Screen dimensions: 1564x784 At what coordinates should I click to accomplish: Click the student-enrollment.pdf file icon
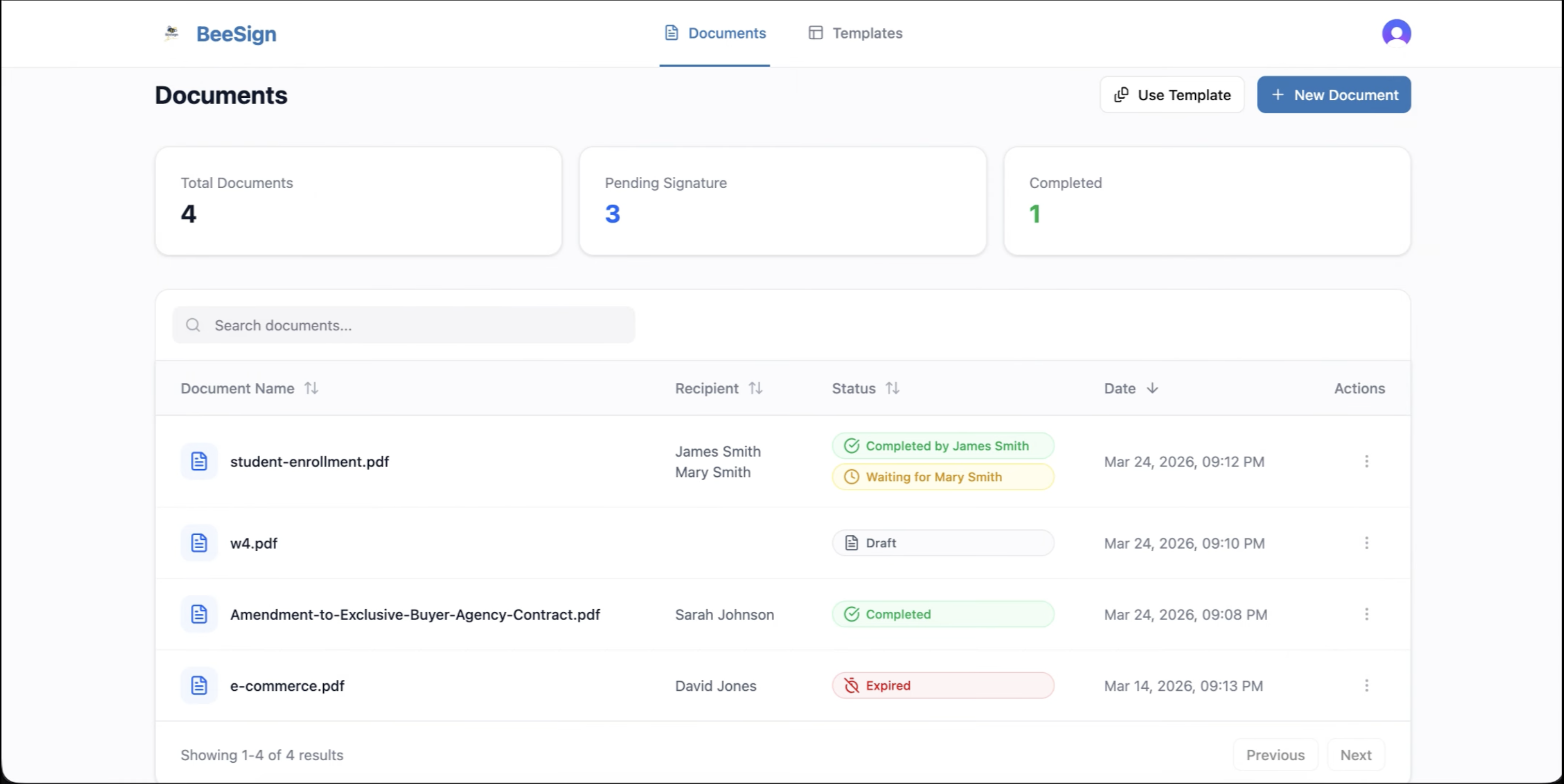[x=199, y=461]
